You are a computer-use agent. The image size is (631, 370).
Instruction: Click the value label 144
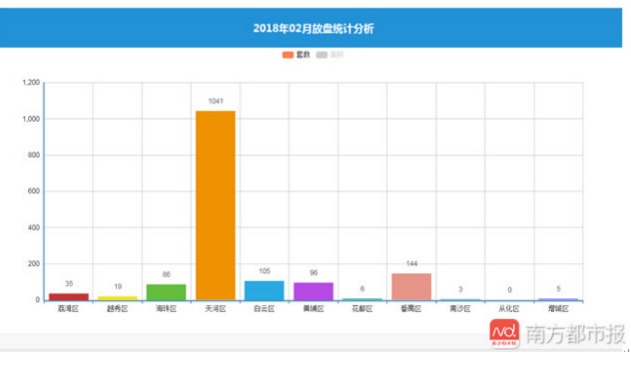pyautogui.click(x=412, y=264)
